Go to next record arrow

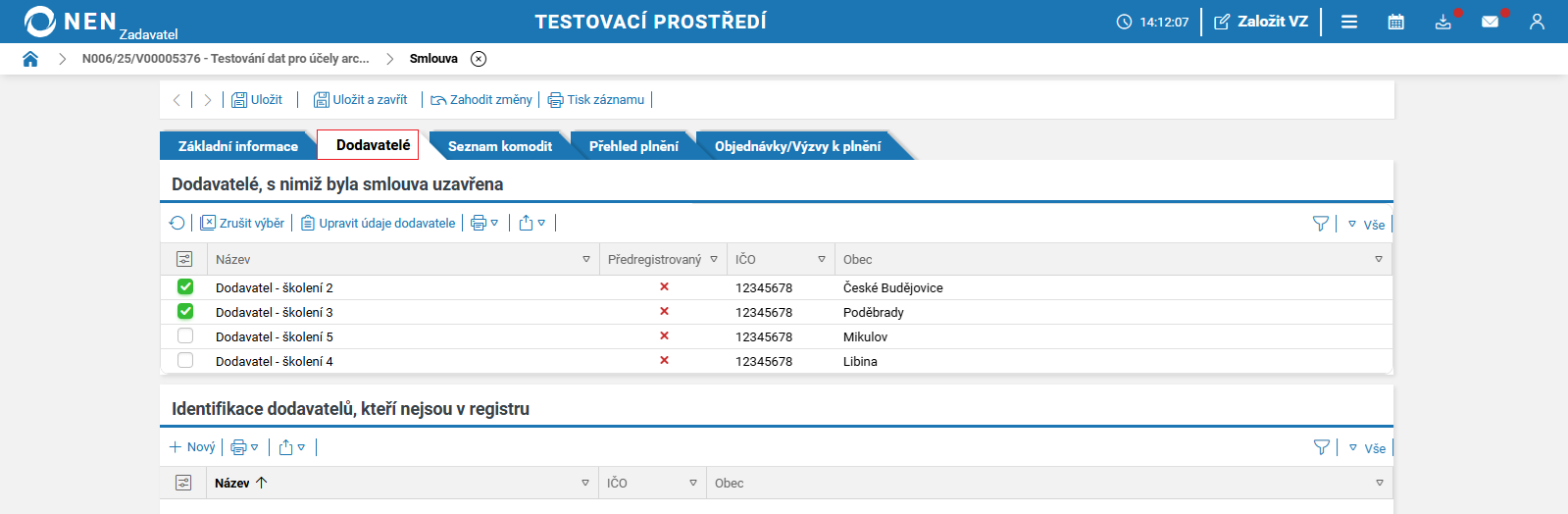pyautogui.click(x=207, y=100)
